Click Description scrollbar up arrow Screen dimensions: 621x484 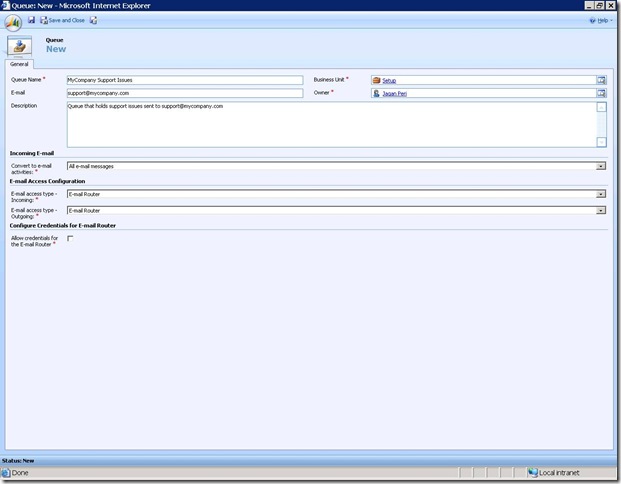pos(601,106)
